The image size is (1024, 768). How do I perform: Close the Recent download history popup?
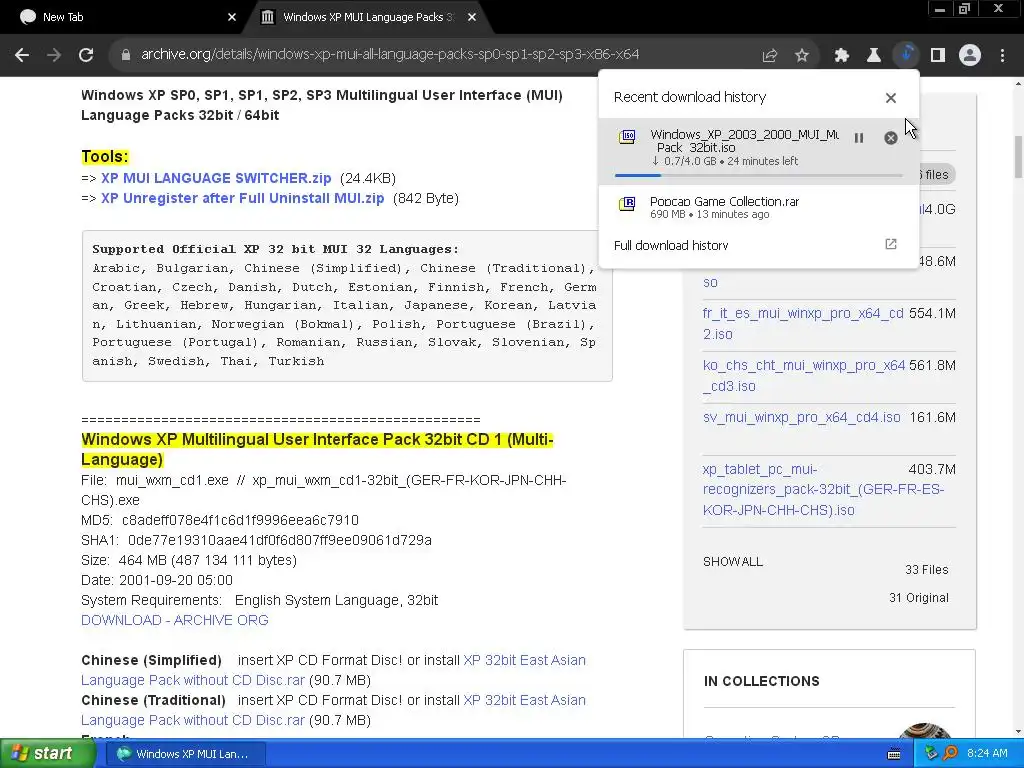point(891,98)
